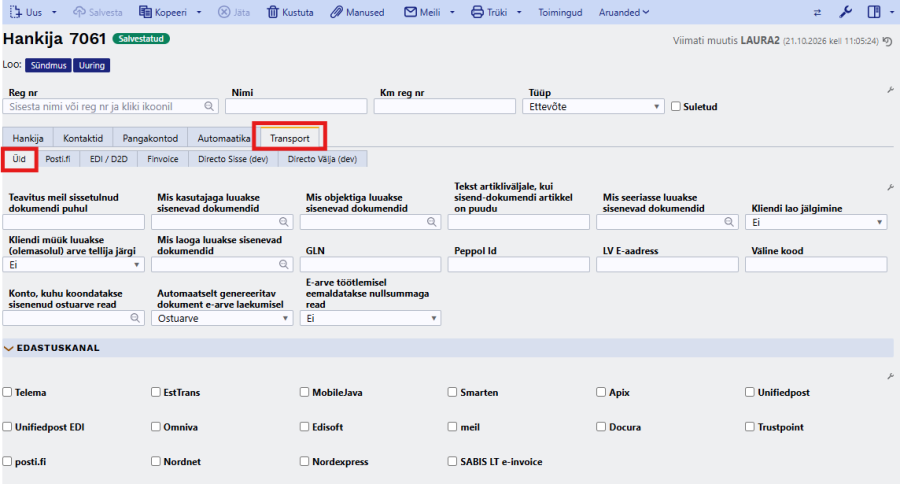Screen dimensions: 900x484
Task: Click the Trüki printer icon
Action: pos(477,12)
